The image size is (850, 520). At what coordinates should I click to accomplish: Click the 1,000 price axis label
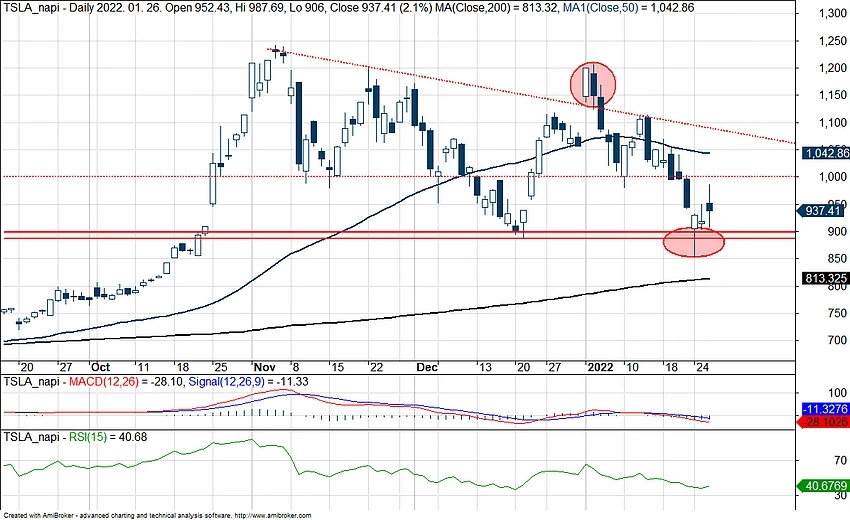coord(831,177)
